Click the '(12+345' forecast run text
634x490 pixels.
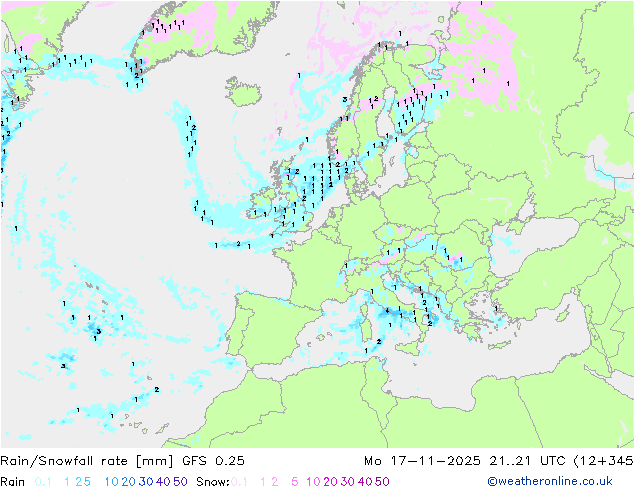(603, 461)
